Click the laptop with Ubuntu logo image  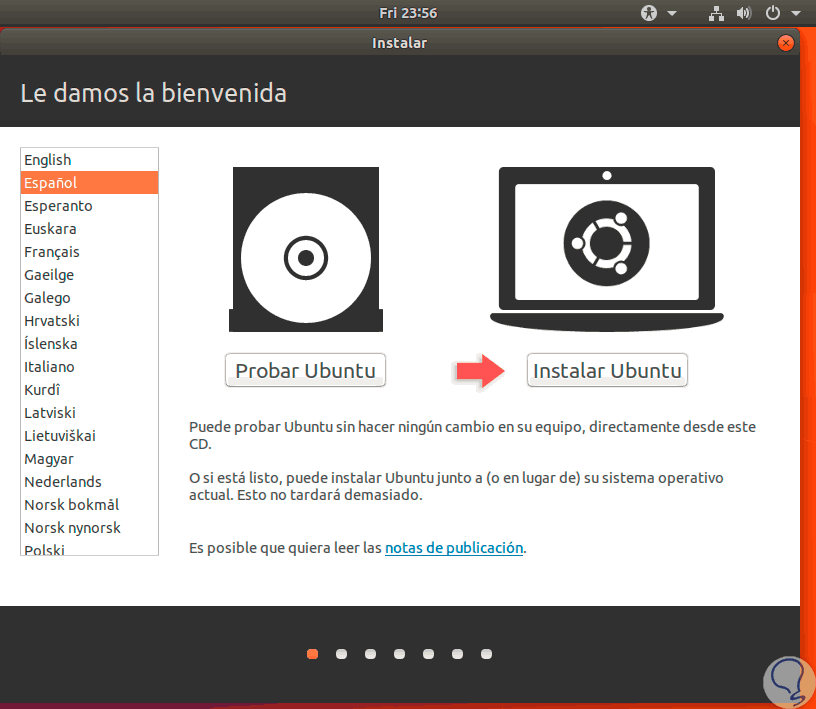607,249
